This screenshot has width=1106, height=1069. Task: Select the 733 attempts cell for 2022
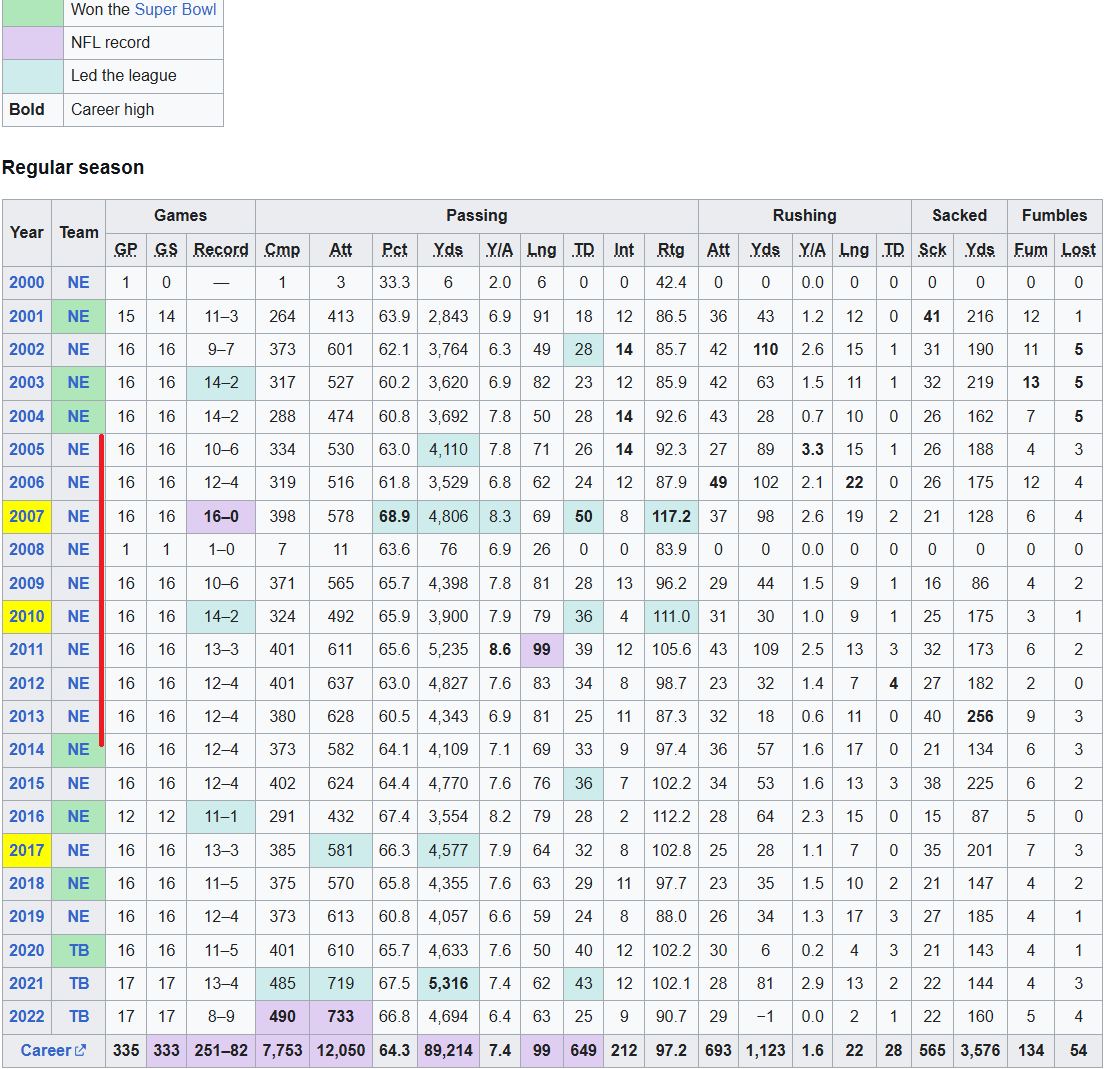[341, 1017]
